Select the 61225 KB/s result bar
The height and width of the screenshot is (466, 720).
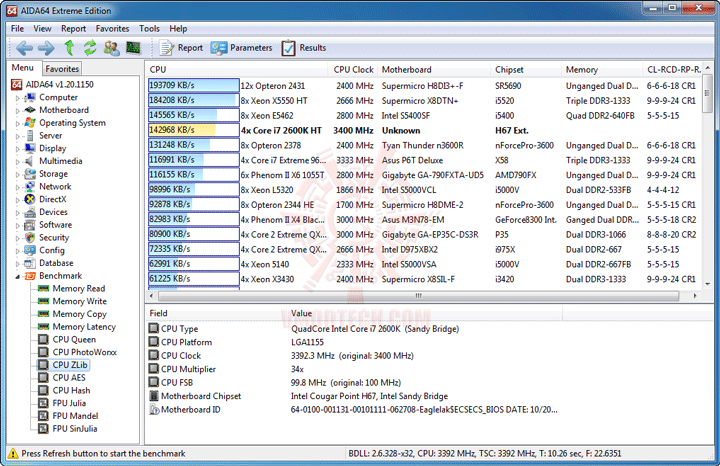click(x=193, y=279)
